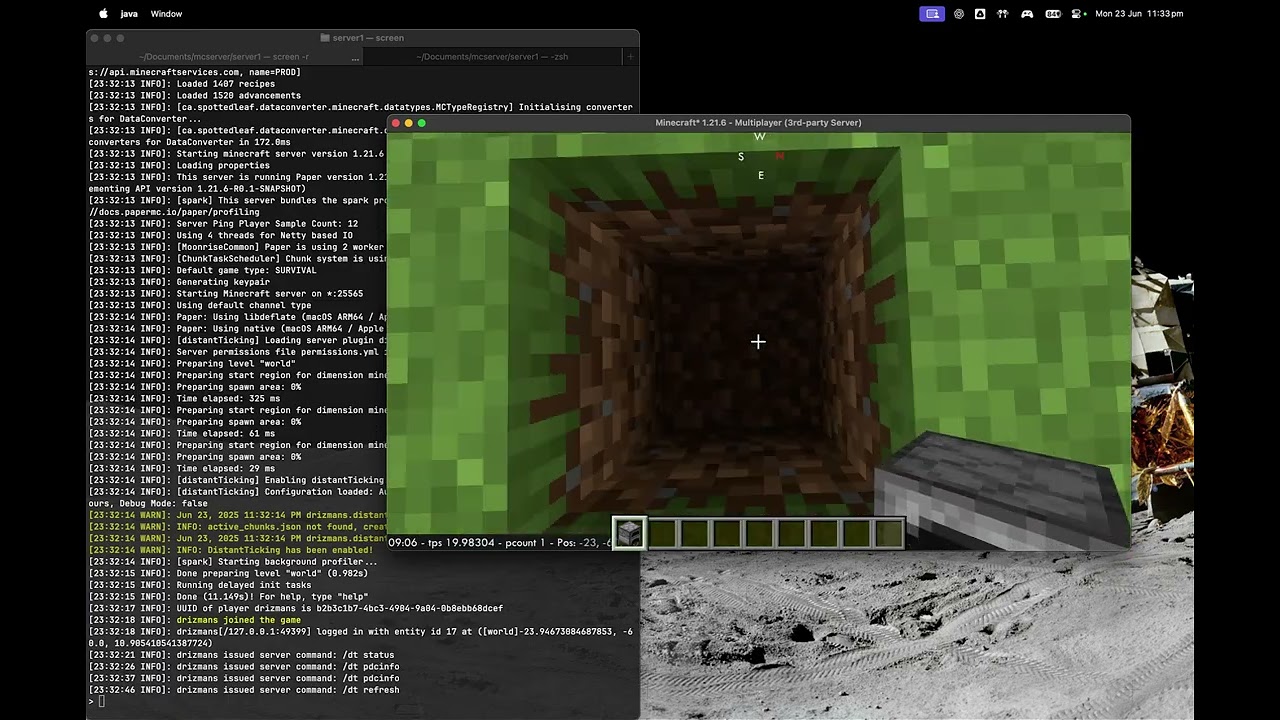Click the 'Loaded 1407 recipes' log line

(x=181, y=84)
